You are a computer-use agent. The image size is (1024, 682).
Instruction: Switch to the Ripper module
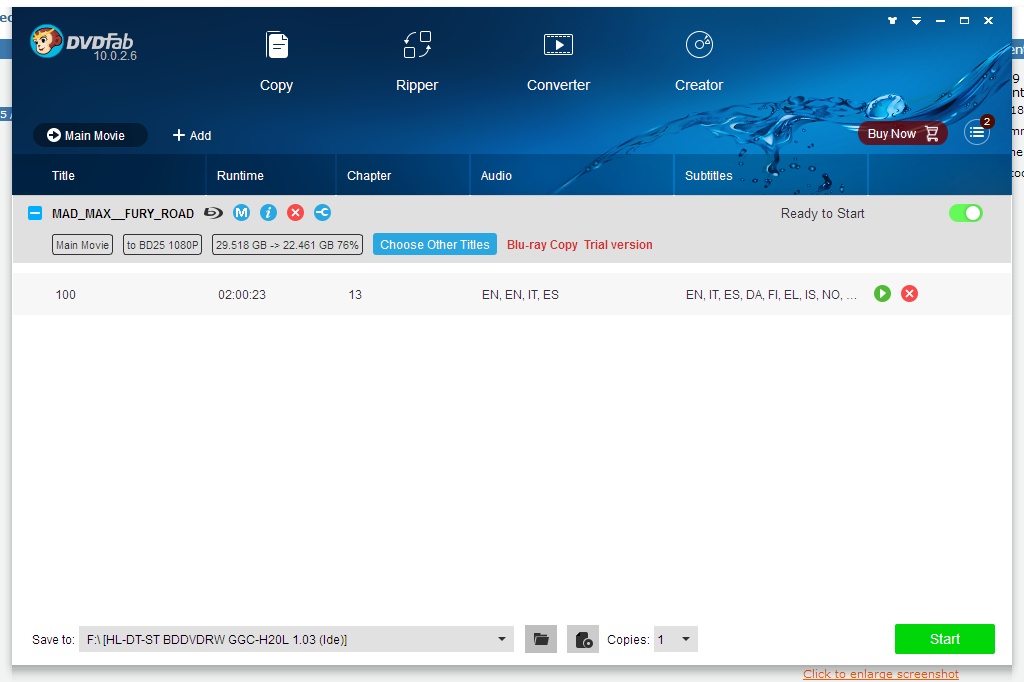(x=416, y=58)
